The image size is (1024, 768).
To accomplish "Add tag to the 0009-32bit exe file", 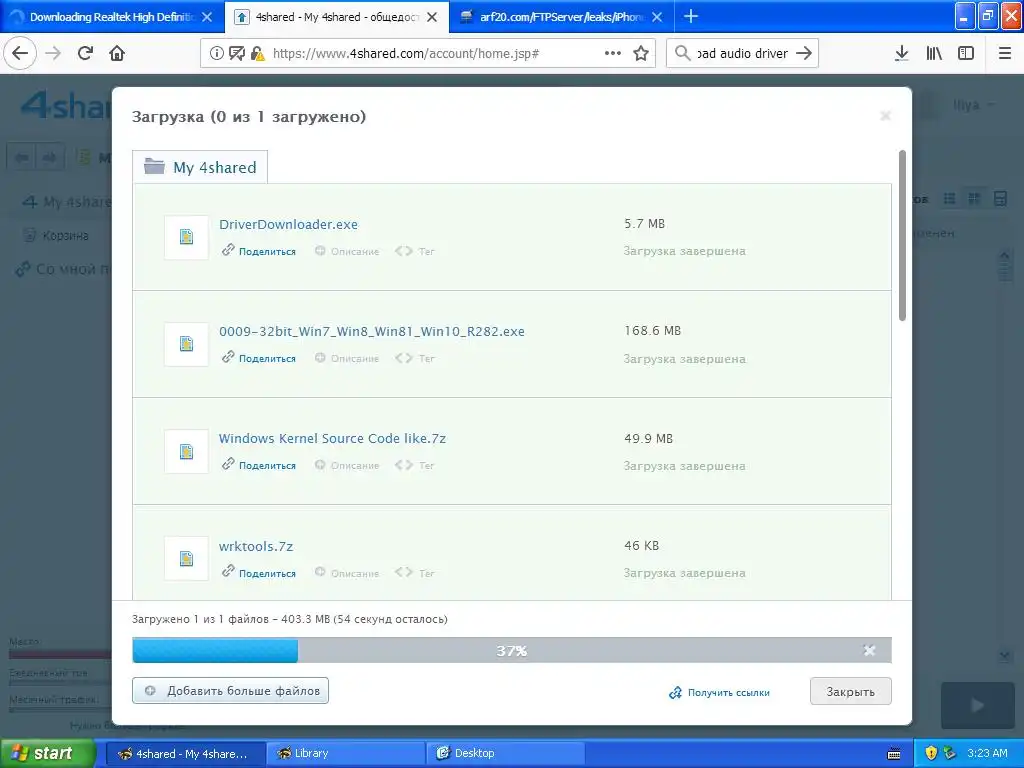I will pyautogui.click(x=415, y=358).
